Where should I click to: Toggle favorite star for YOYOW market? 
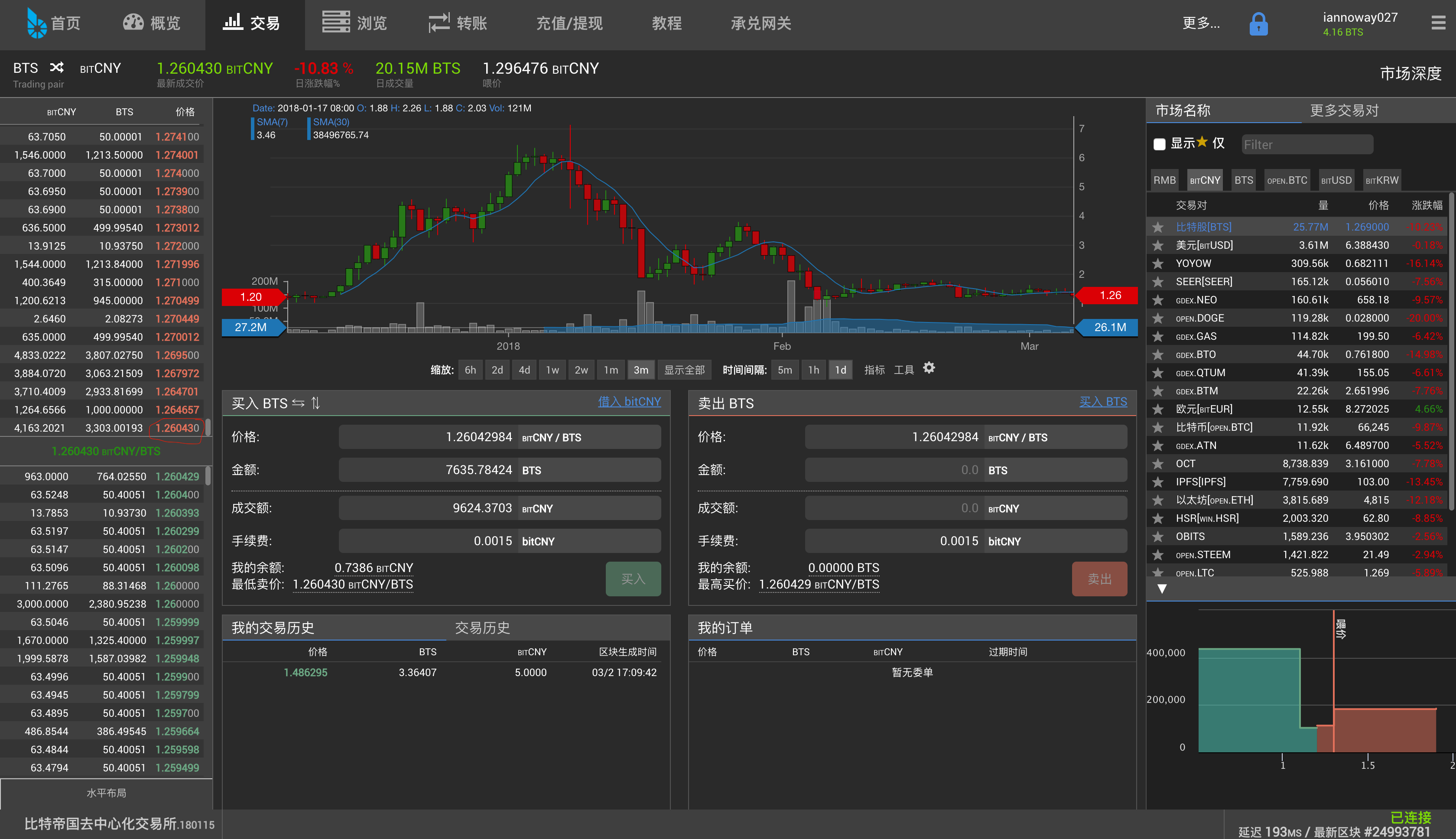[x=1157, y=263]
